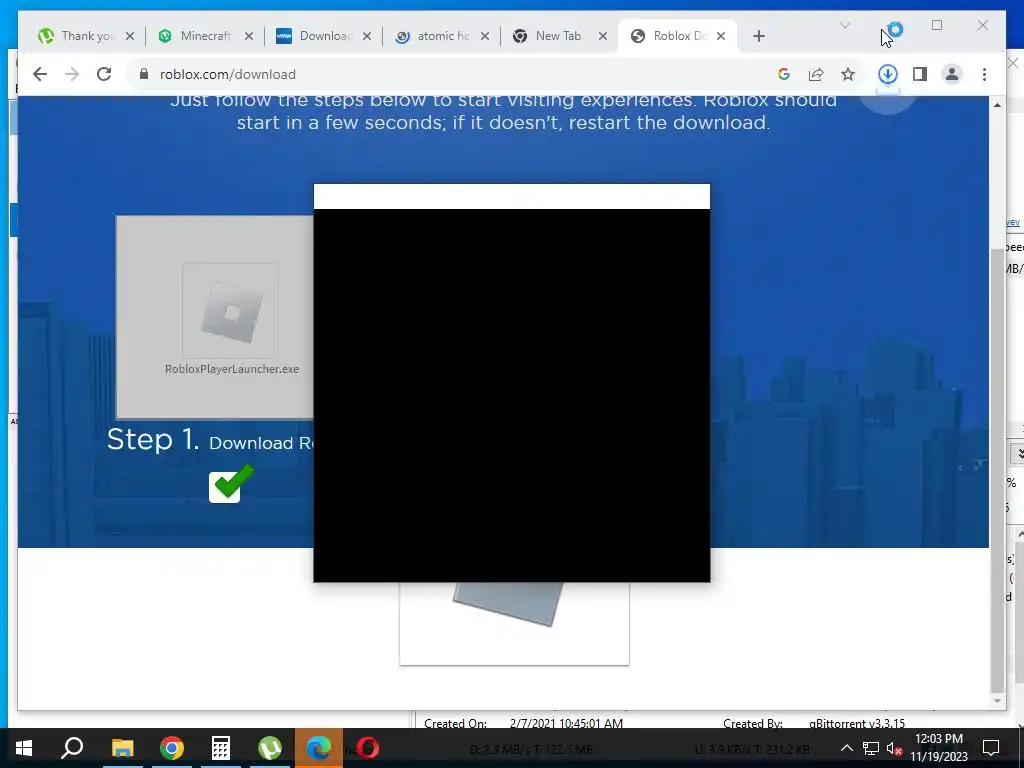
Task: Open Calculator from the taskbar
Action: coord(221,748)
